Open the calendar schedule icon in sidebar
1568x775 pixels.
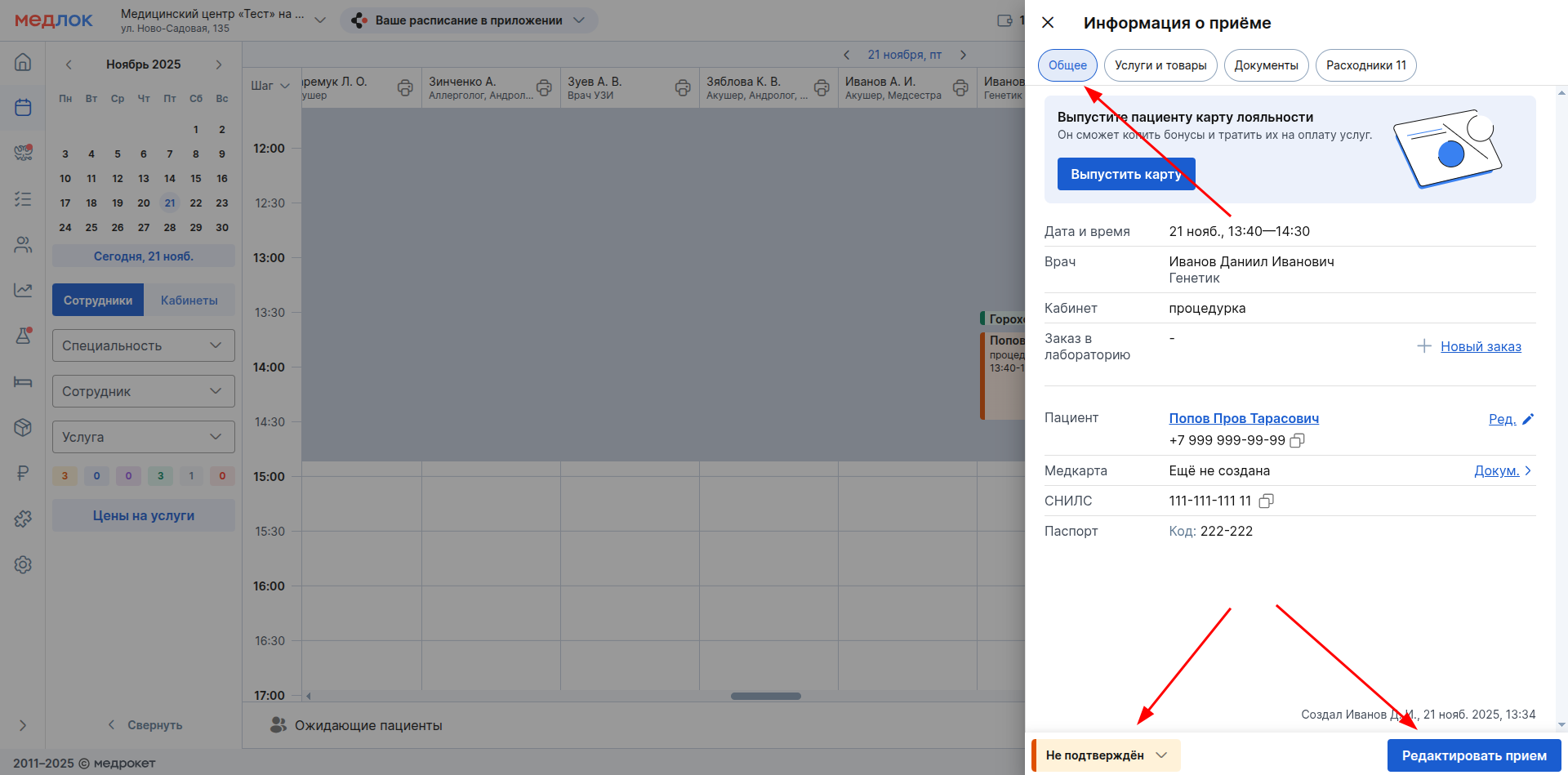click(x=23, y=107)
